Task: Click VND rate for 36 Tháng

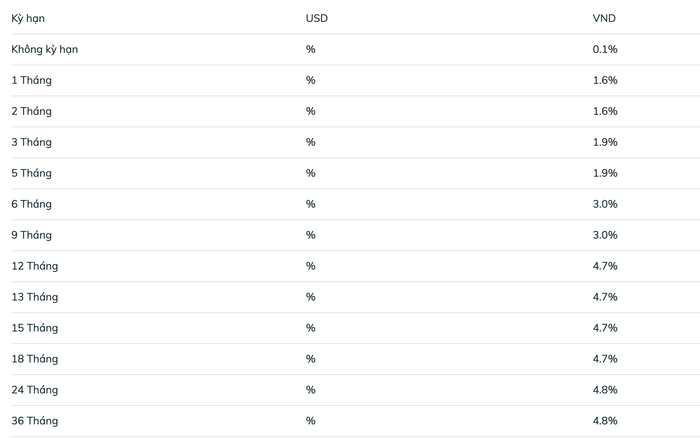Action: (x=604, y=421)
